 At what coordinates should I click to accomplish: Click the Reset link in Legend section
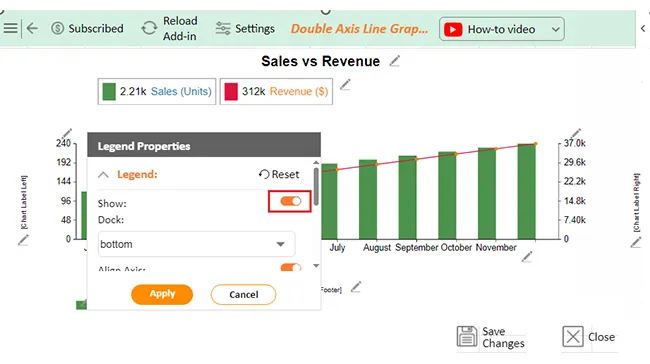(279, 174)
